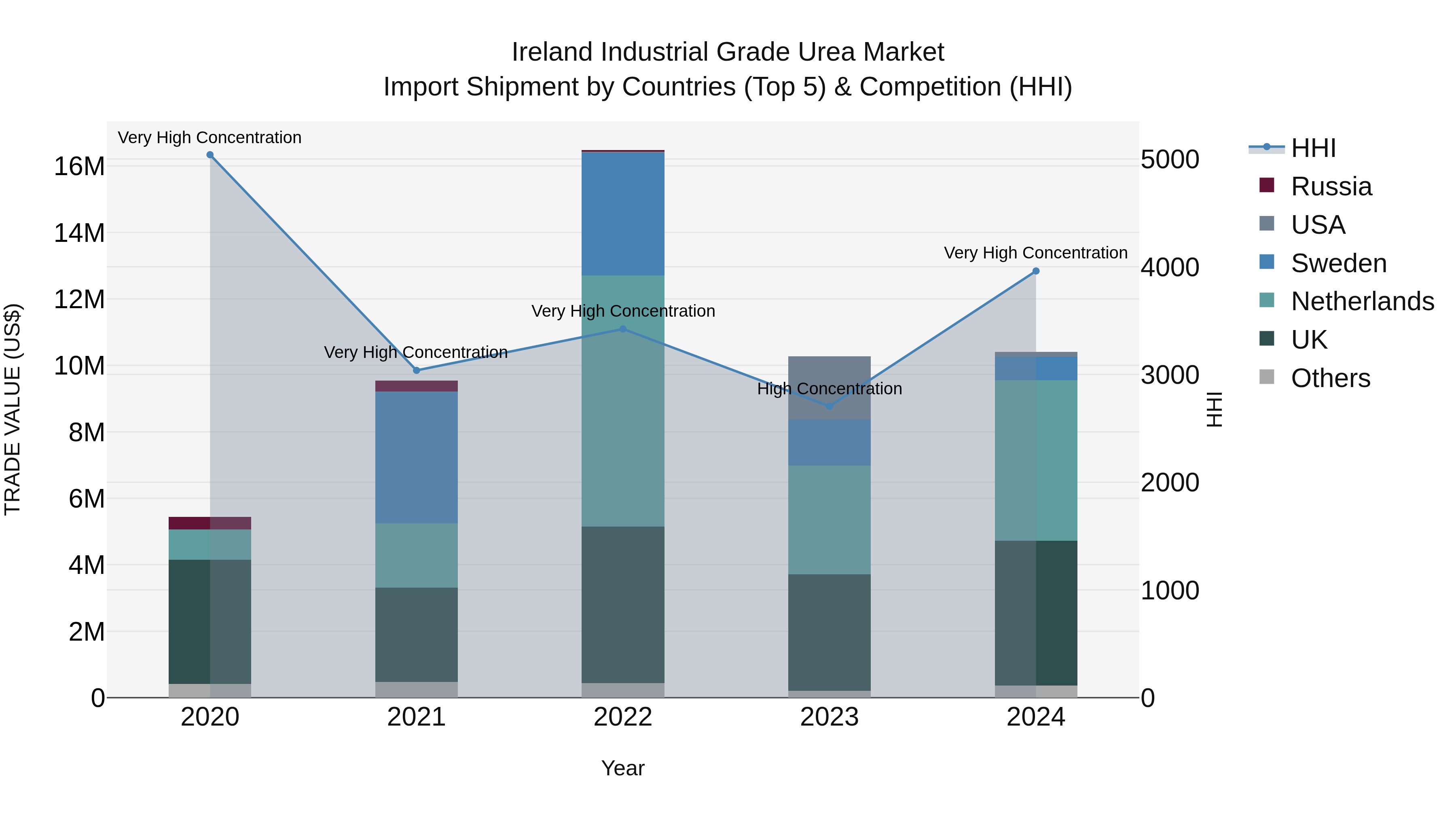Toggle the Netherlands legend entry
The width and height of the screenshot is (1456, 819).
point(1346,301)
